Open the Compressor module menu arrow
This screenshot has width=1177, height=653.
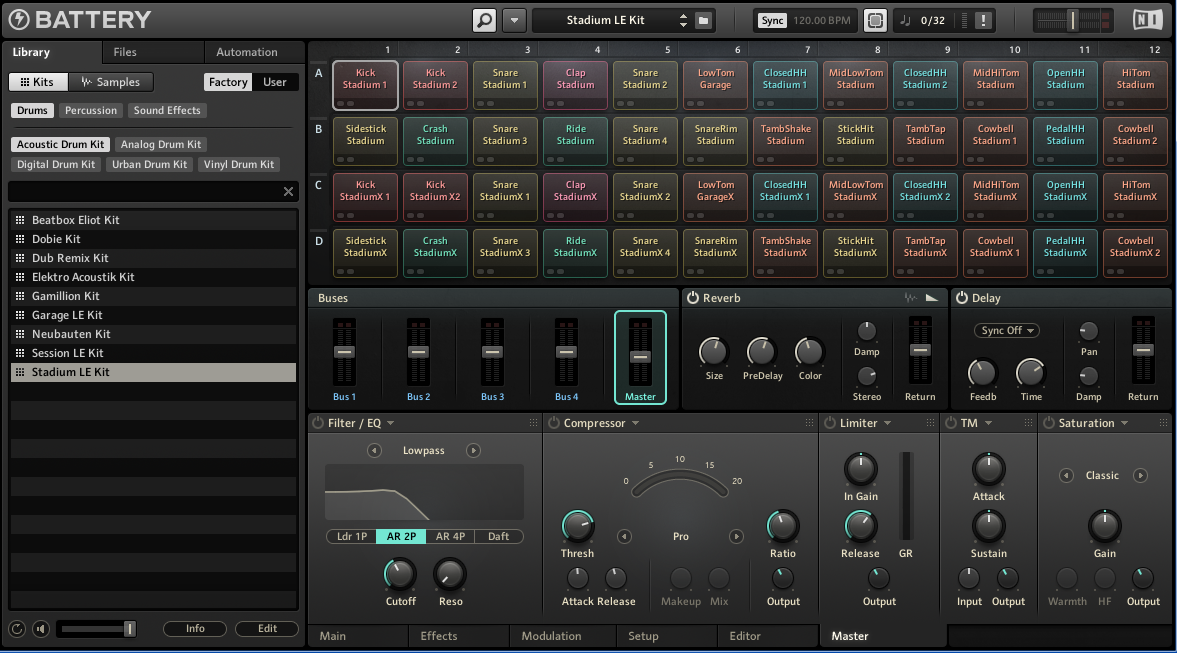tap(635, 423)
